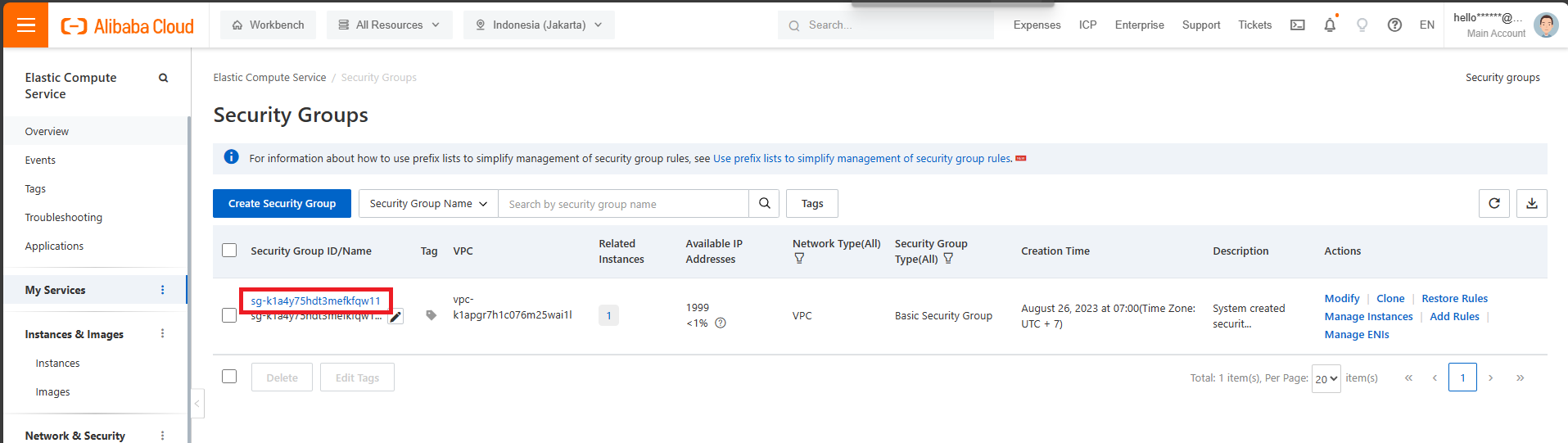This screenshot has height=443, width=1568.
Task: Switch language via EN
Action: coord(1427,25)
